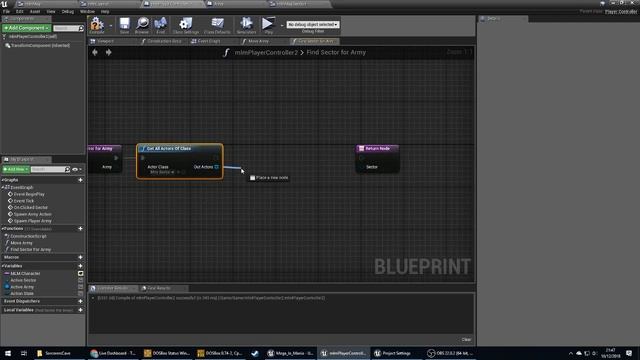
Task: Open Class Settings from toolbar
Action: coord(186,24)
